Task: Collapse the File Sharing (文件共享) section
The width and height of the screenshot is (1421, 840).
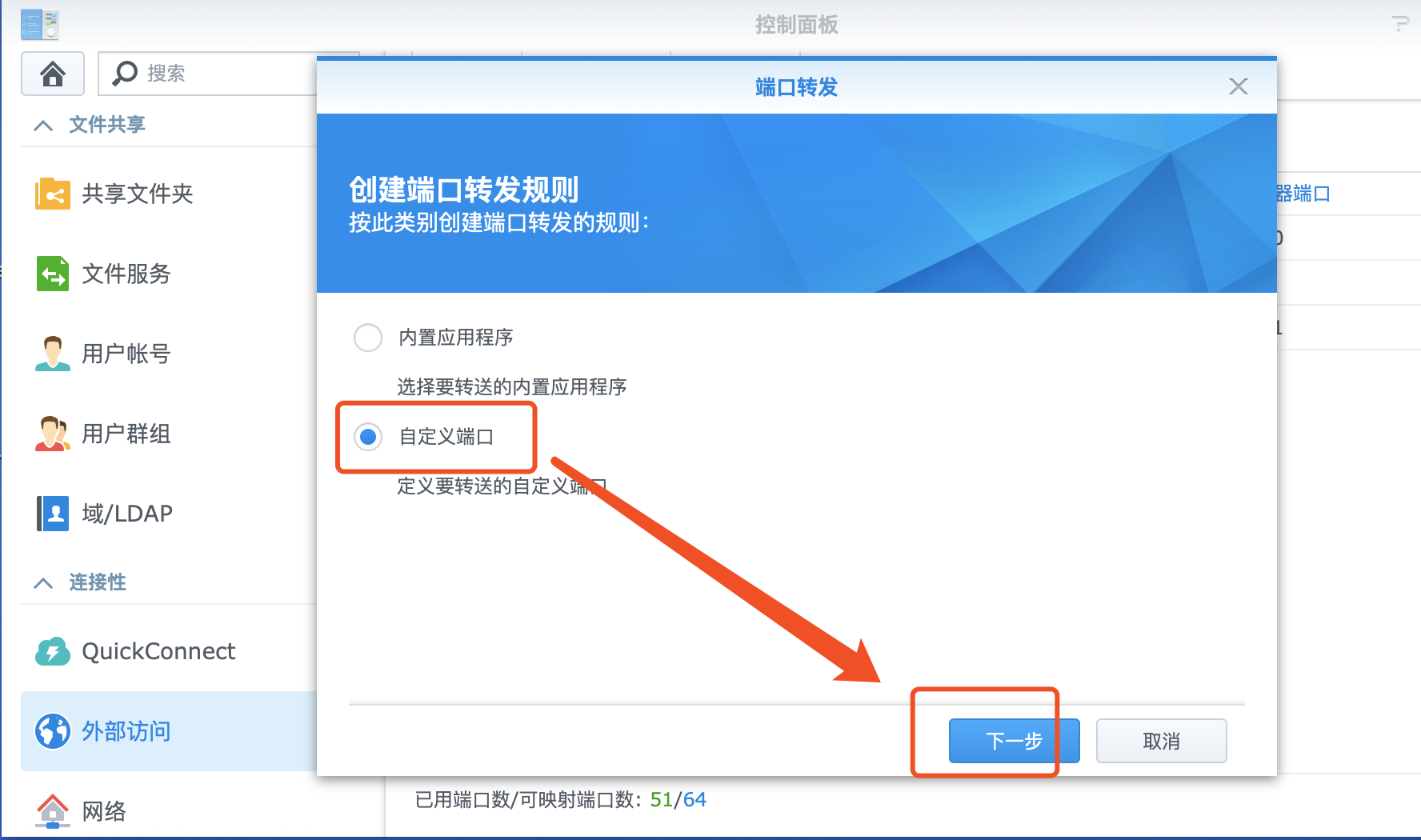Action: pos(43,125)
